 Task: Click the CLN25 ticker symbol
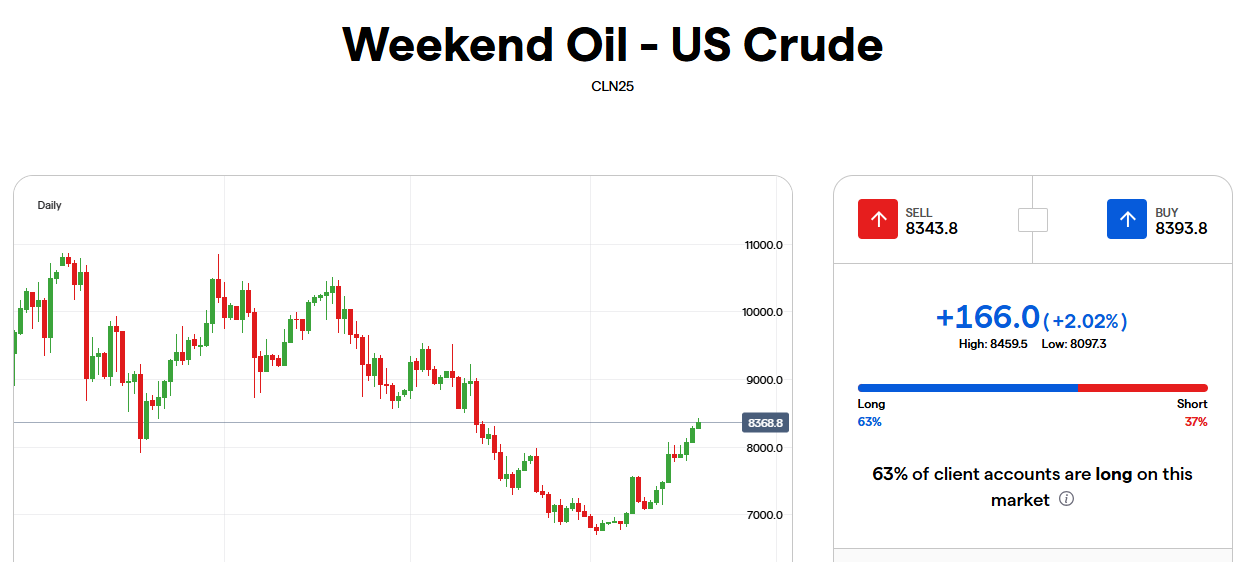pos(613,86)
